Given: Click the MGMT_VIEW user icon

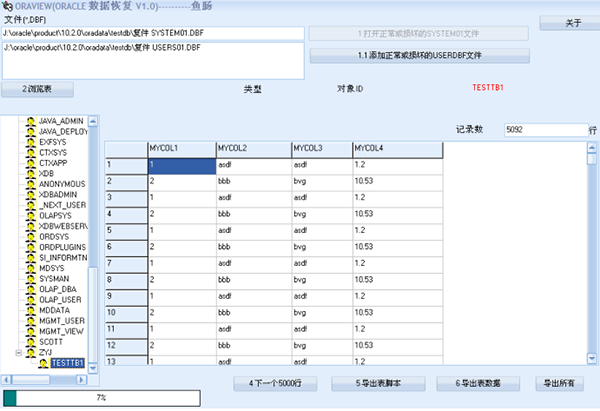Looking at the screenshot, I should (31, 331).
